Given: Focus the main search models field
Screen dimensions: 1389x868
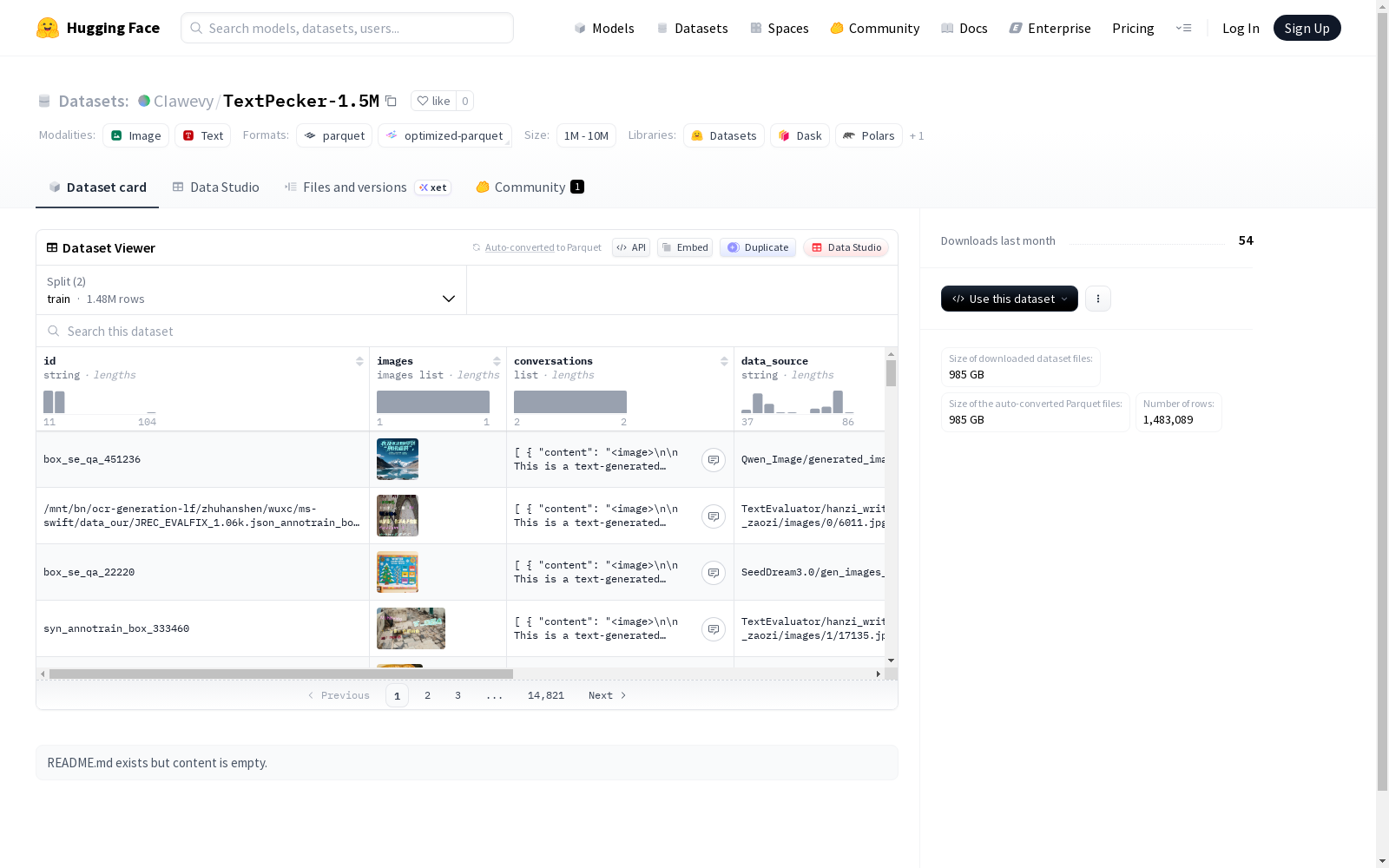Looking at the screenshot, I should coord(347,28).
